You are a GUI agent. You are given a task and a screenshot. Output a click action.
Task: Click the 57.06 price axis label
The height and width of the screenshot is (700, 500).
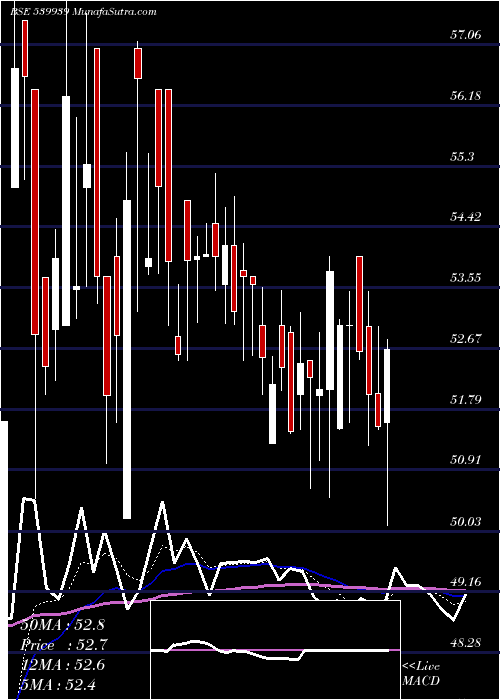[x=466, y=34]
